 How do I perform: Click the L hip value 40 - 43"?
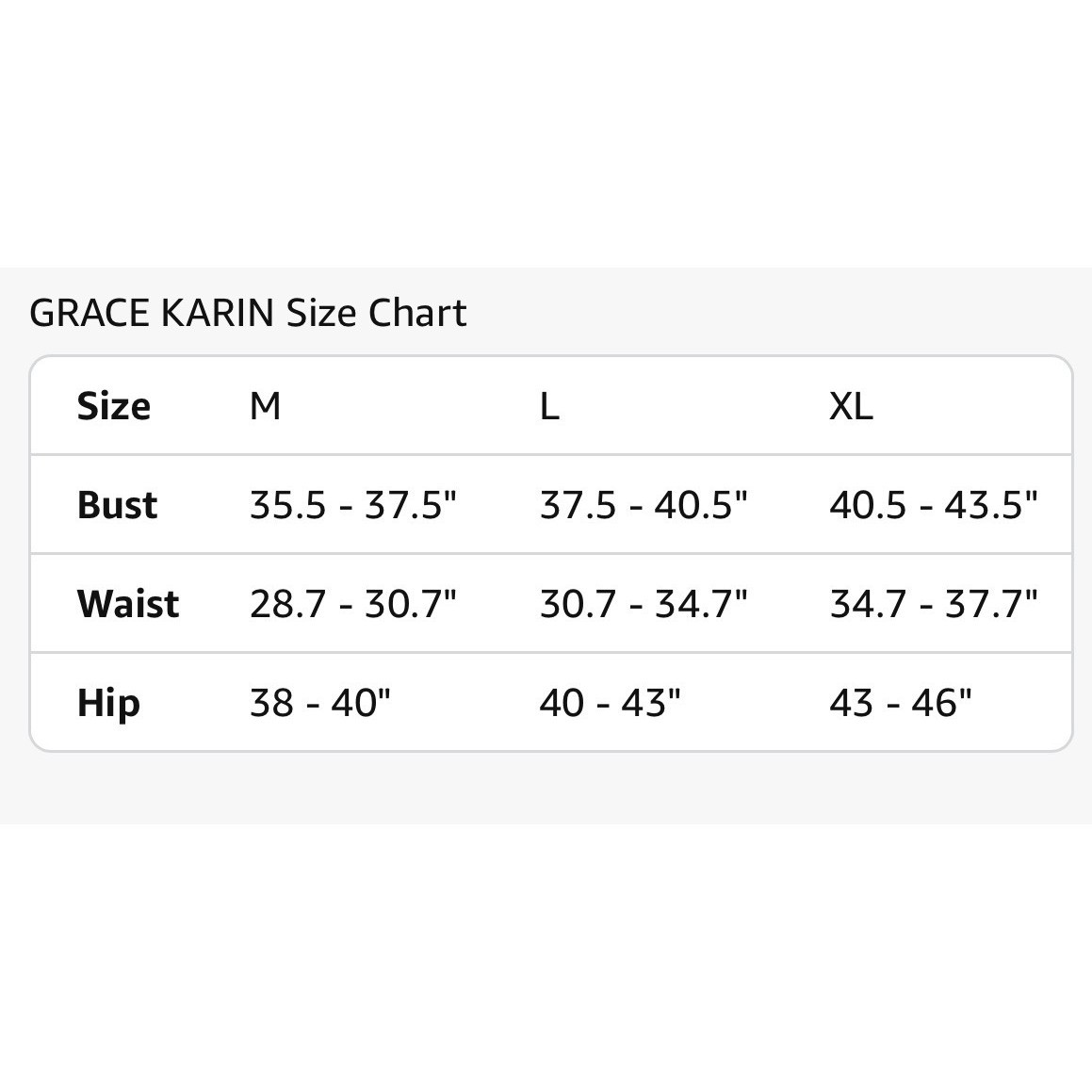(x=611, y=703)
